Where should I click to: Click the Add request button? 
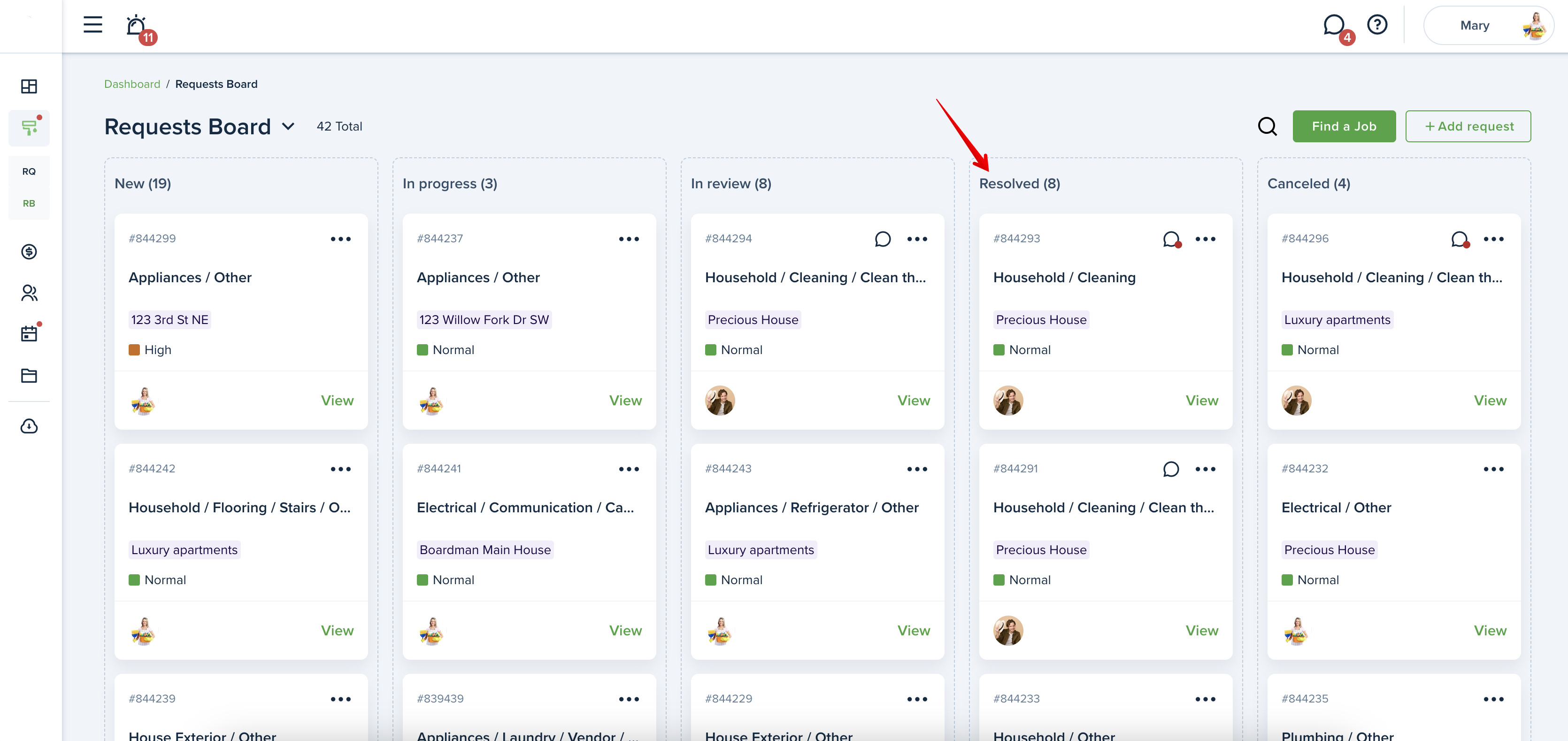coord(1468,127)
